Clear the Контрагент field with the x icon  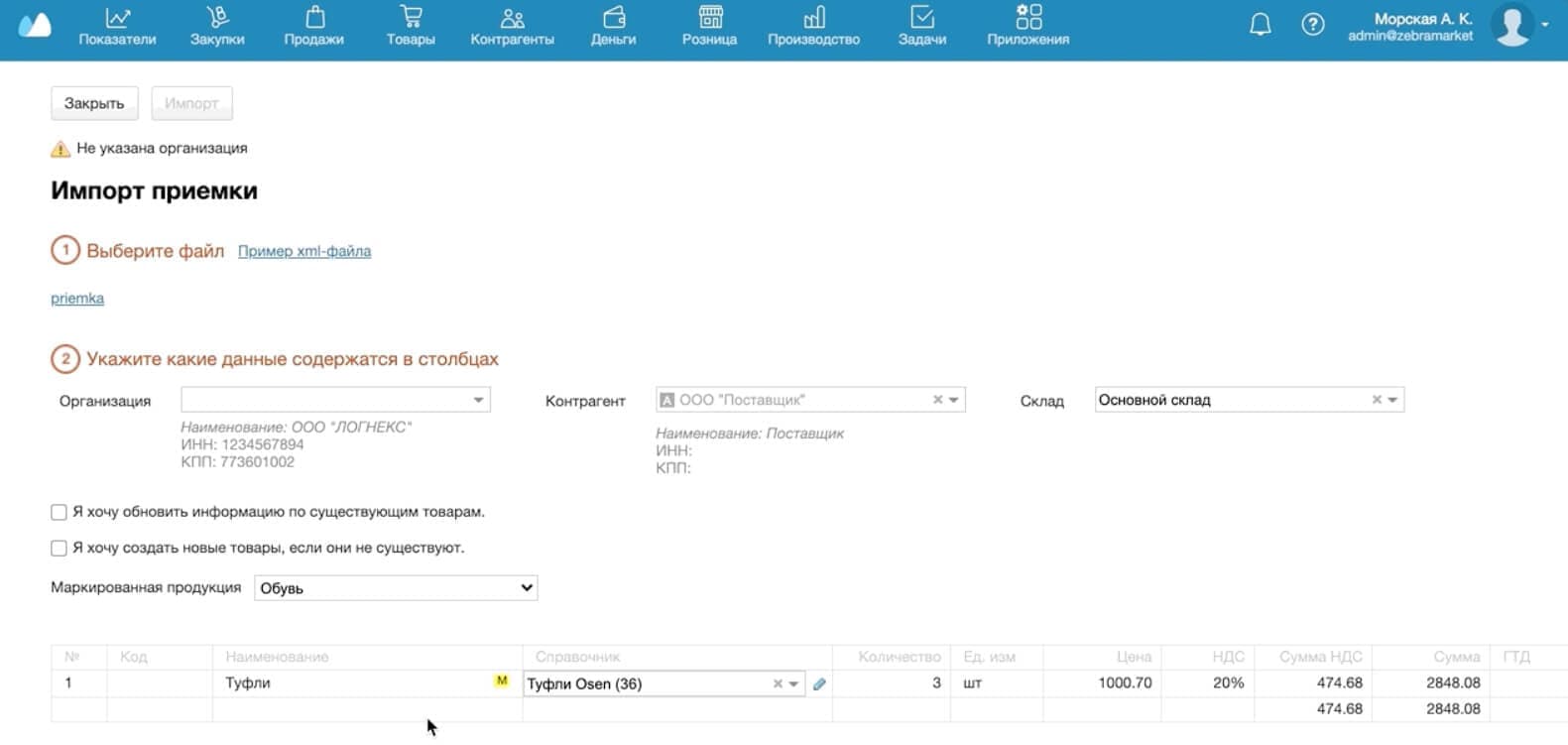[937, 400]
